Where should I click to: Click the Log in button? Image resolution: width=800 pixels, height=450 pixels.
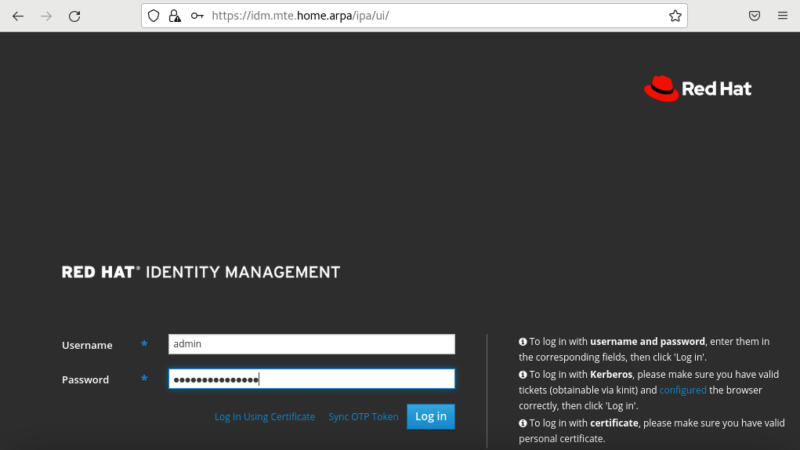tap(431, 416)
